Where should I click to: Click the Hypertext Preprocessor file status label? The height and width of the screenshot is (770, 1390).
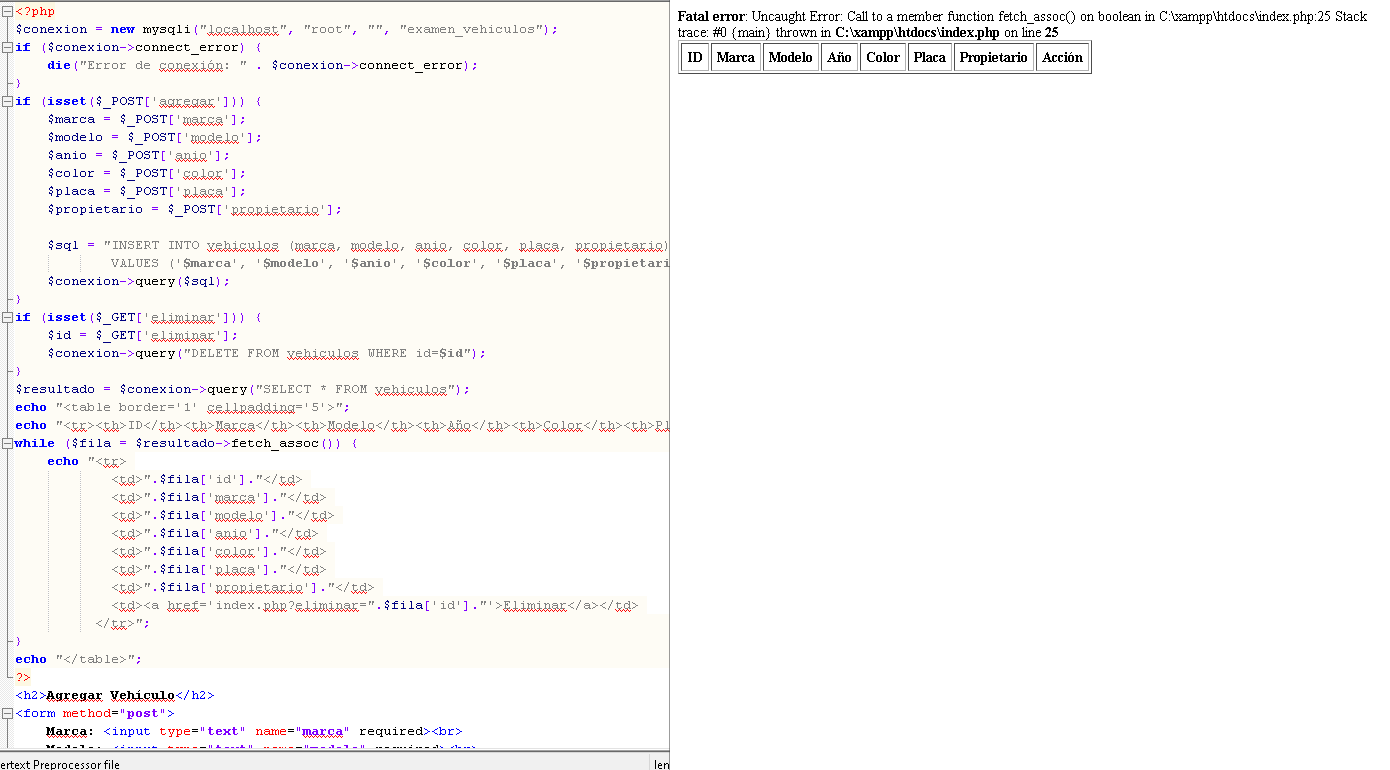tap(60, 764)
